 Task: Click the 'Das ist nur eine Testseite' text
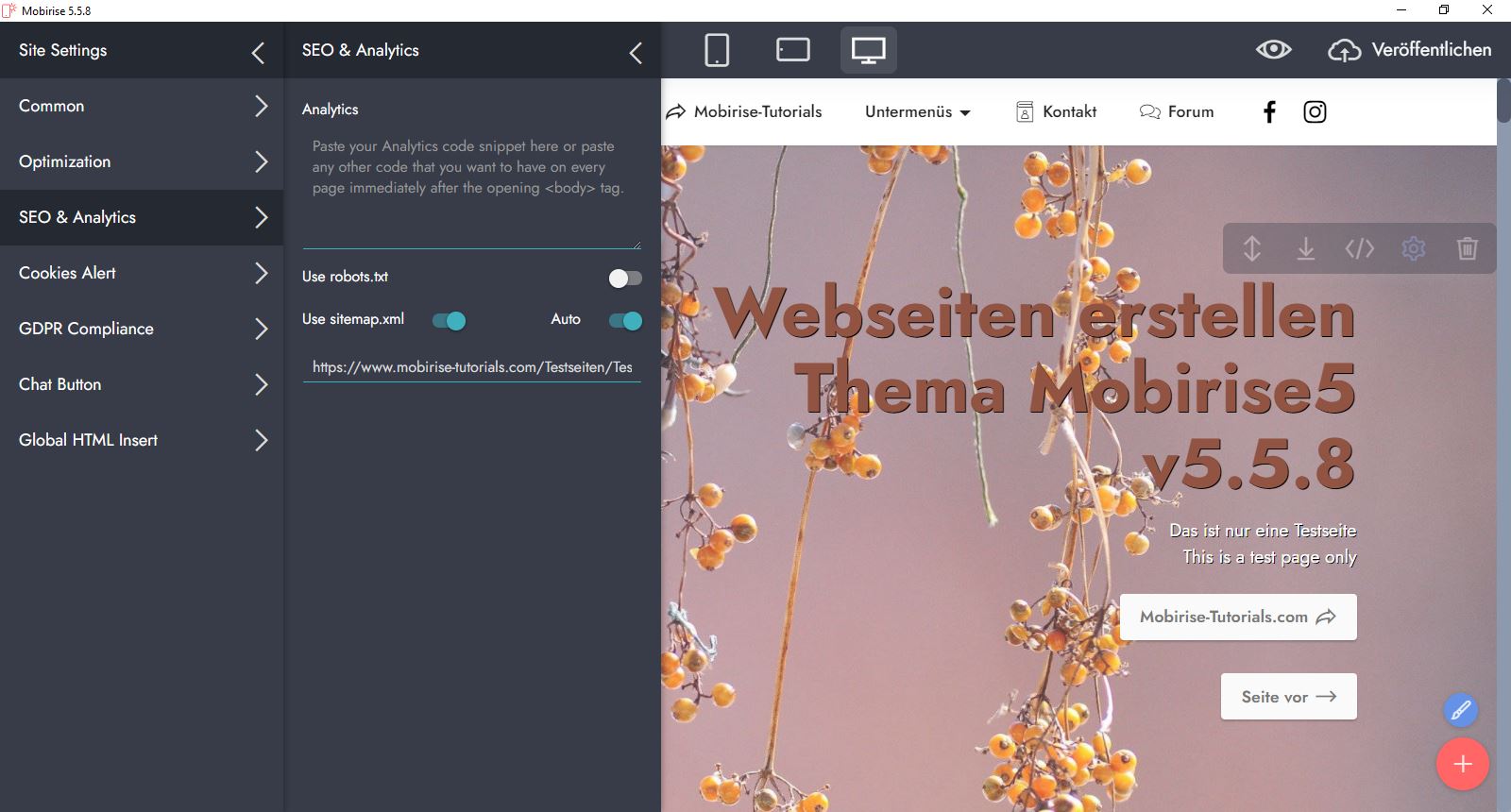tap(1263, 531)
